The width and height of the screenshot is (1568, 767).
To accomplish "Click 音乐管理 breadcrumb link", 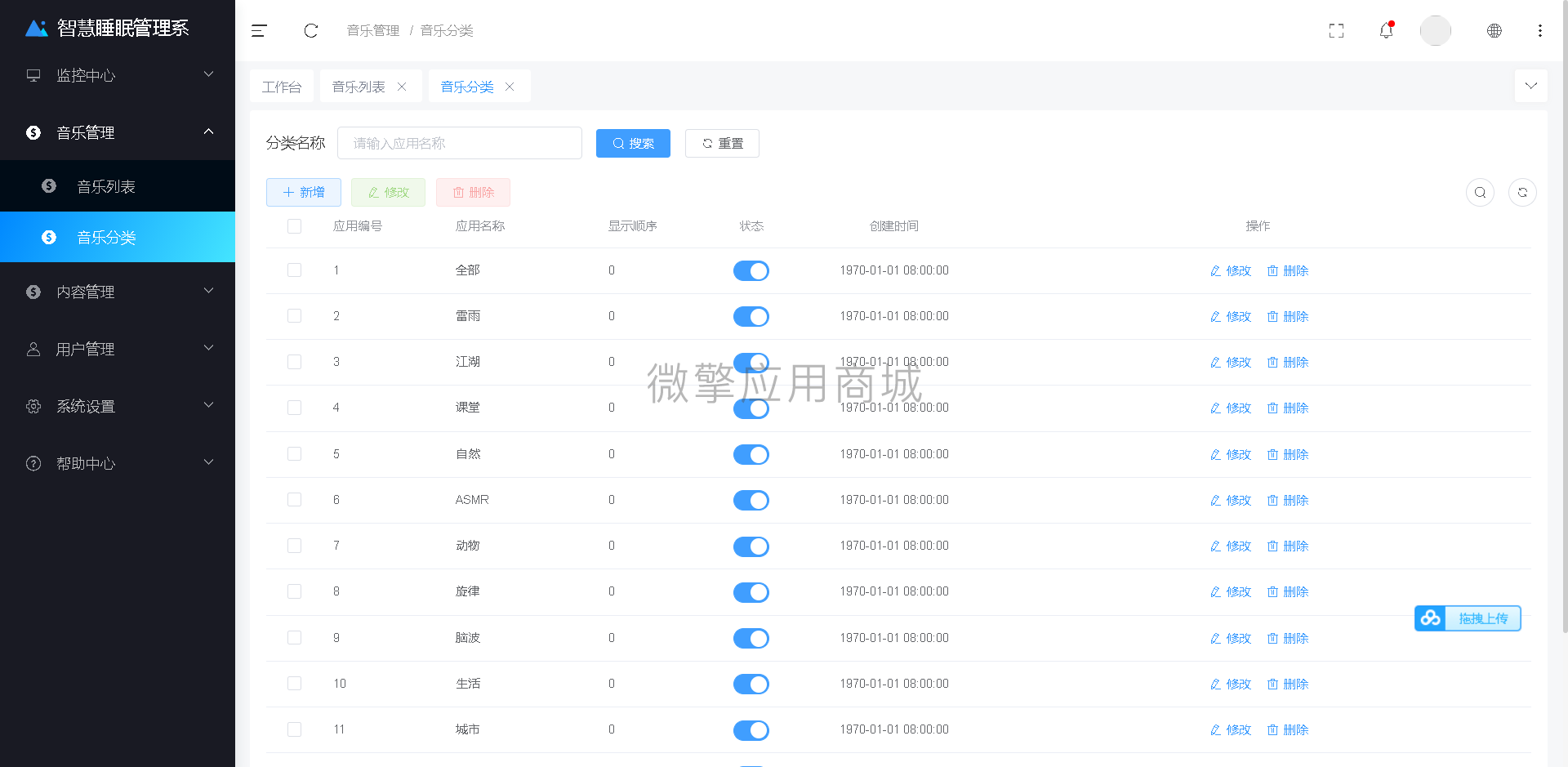I will pyautogui.click(x=373, y=31).
